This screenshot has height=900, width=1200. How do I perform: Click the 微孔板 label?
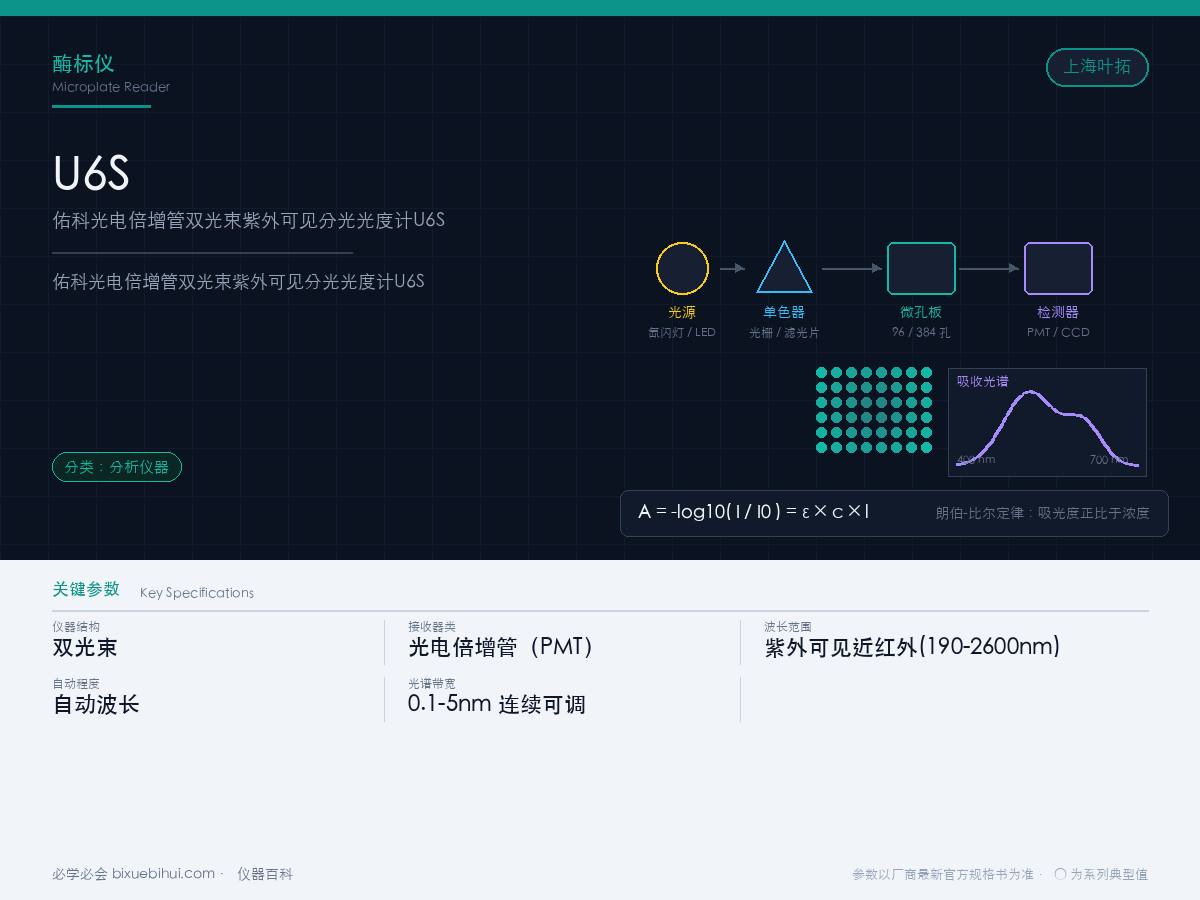point(921,312)
